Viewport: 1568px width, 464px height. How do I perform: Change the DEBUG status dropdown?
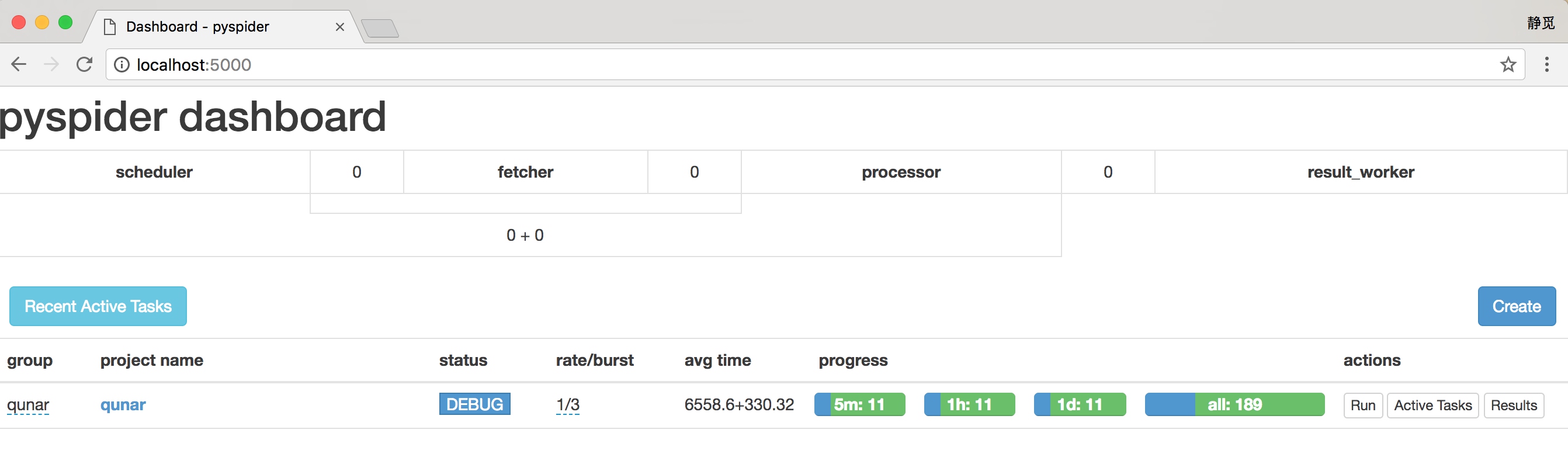click(475, 404)
